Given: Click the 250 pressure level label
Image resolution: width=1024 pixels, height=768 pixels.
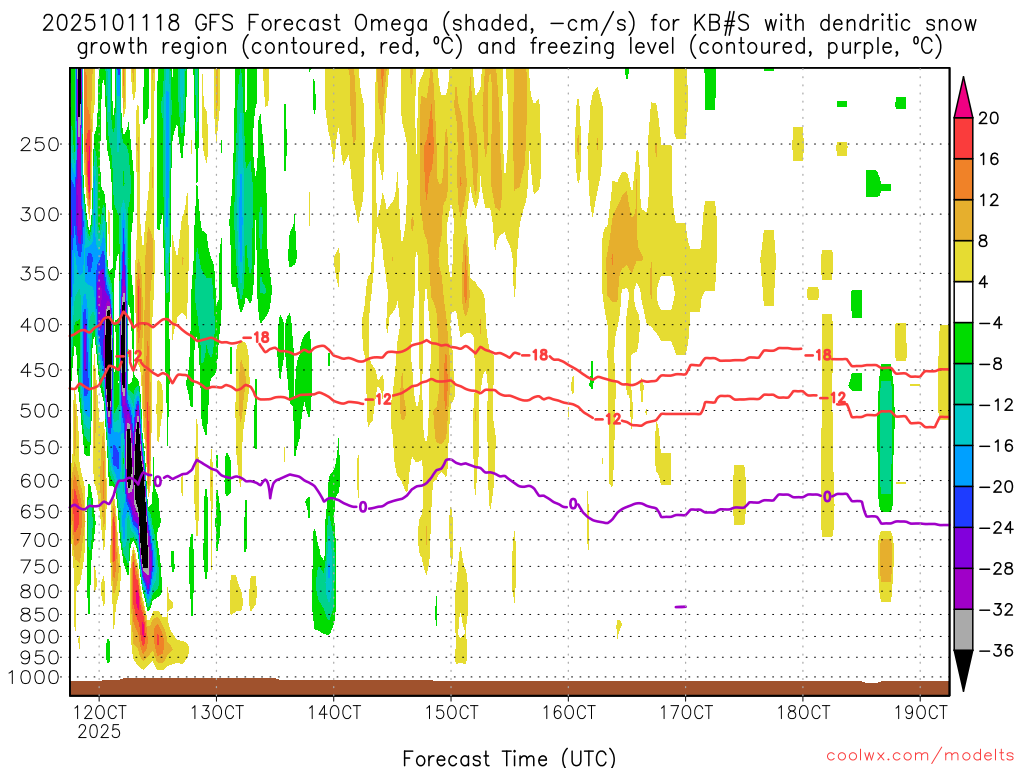Looking at the screenshot, I should pyautogui.click(x=38, y=144).
